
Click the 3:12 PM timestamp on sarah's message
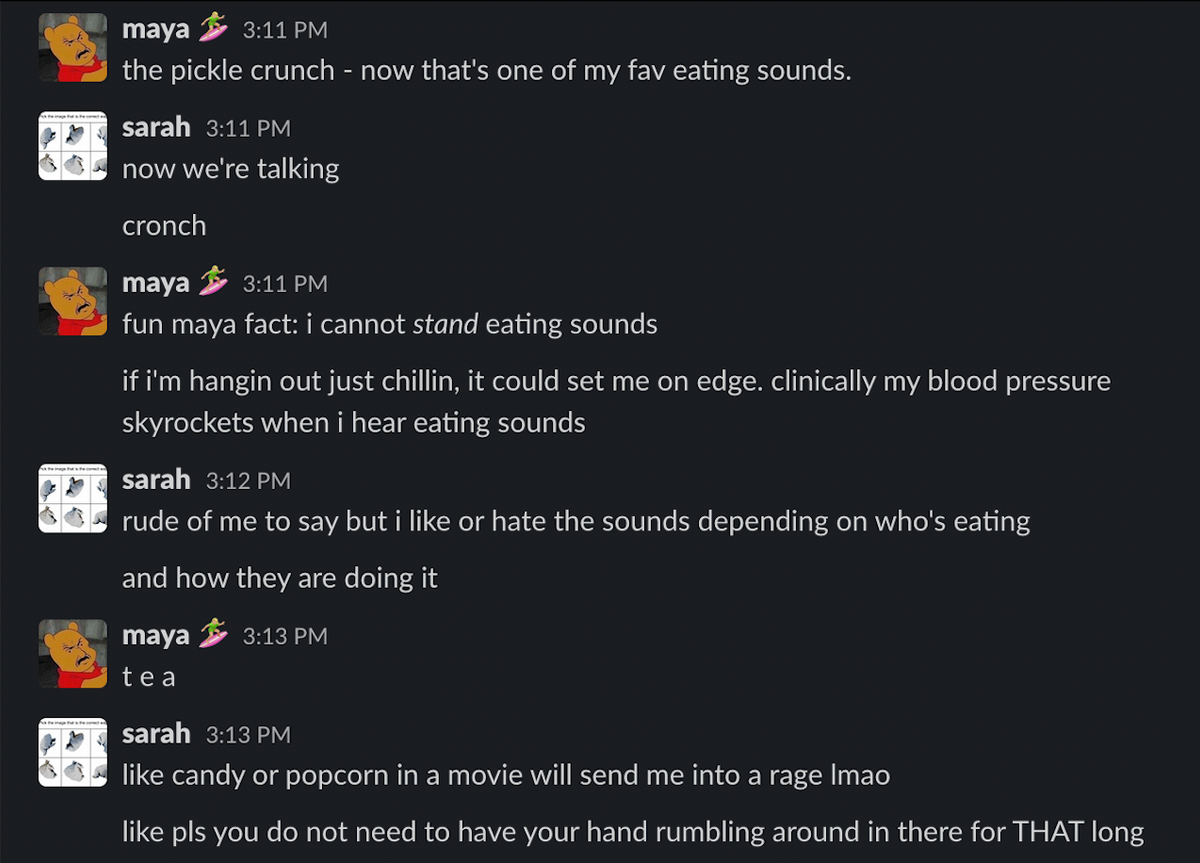tap(248, 481)
